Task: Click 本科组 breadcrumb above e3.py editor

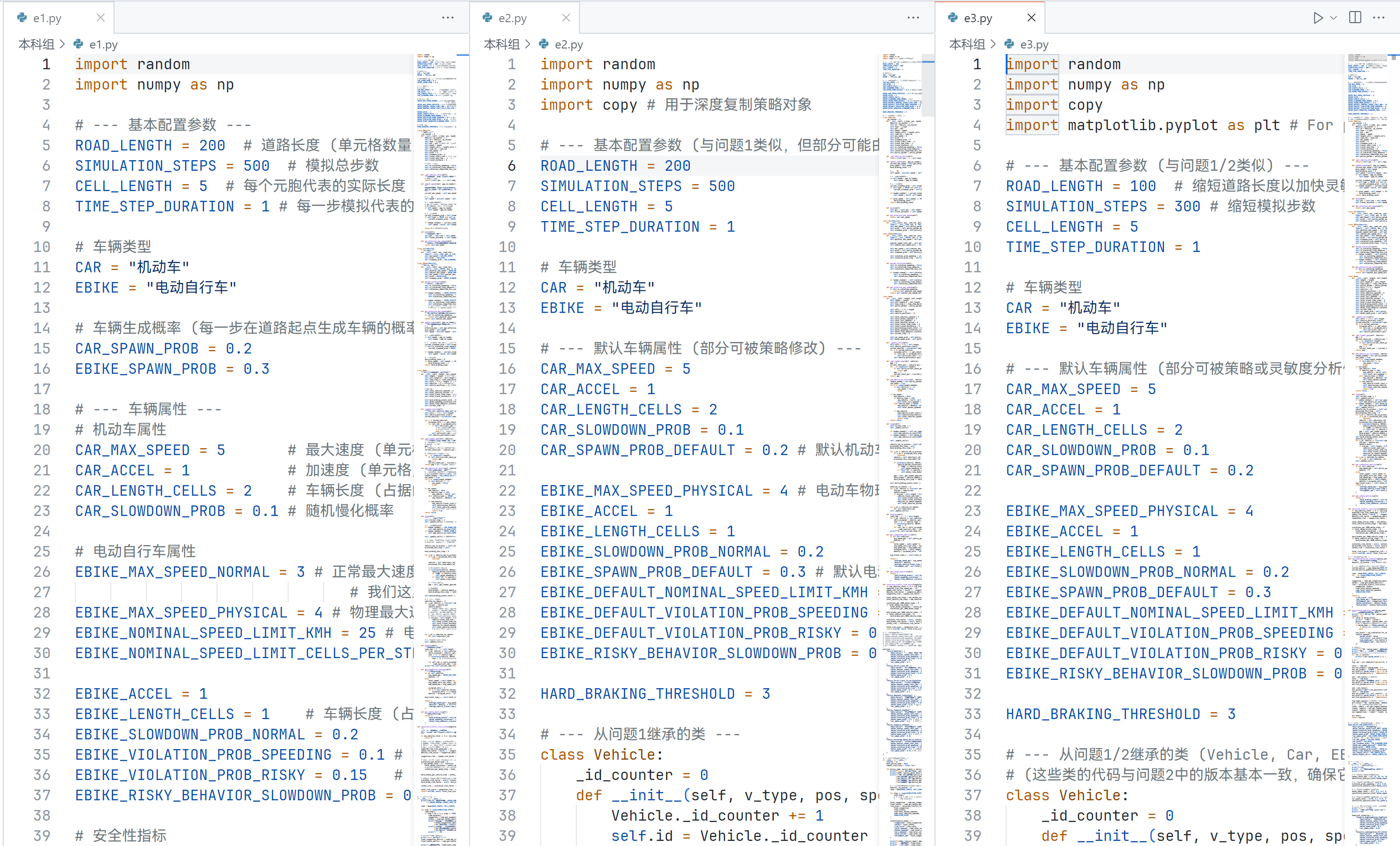Action: tap(967, 44)
